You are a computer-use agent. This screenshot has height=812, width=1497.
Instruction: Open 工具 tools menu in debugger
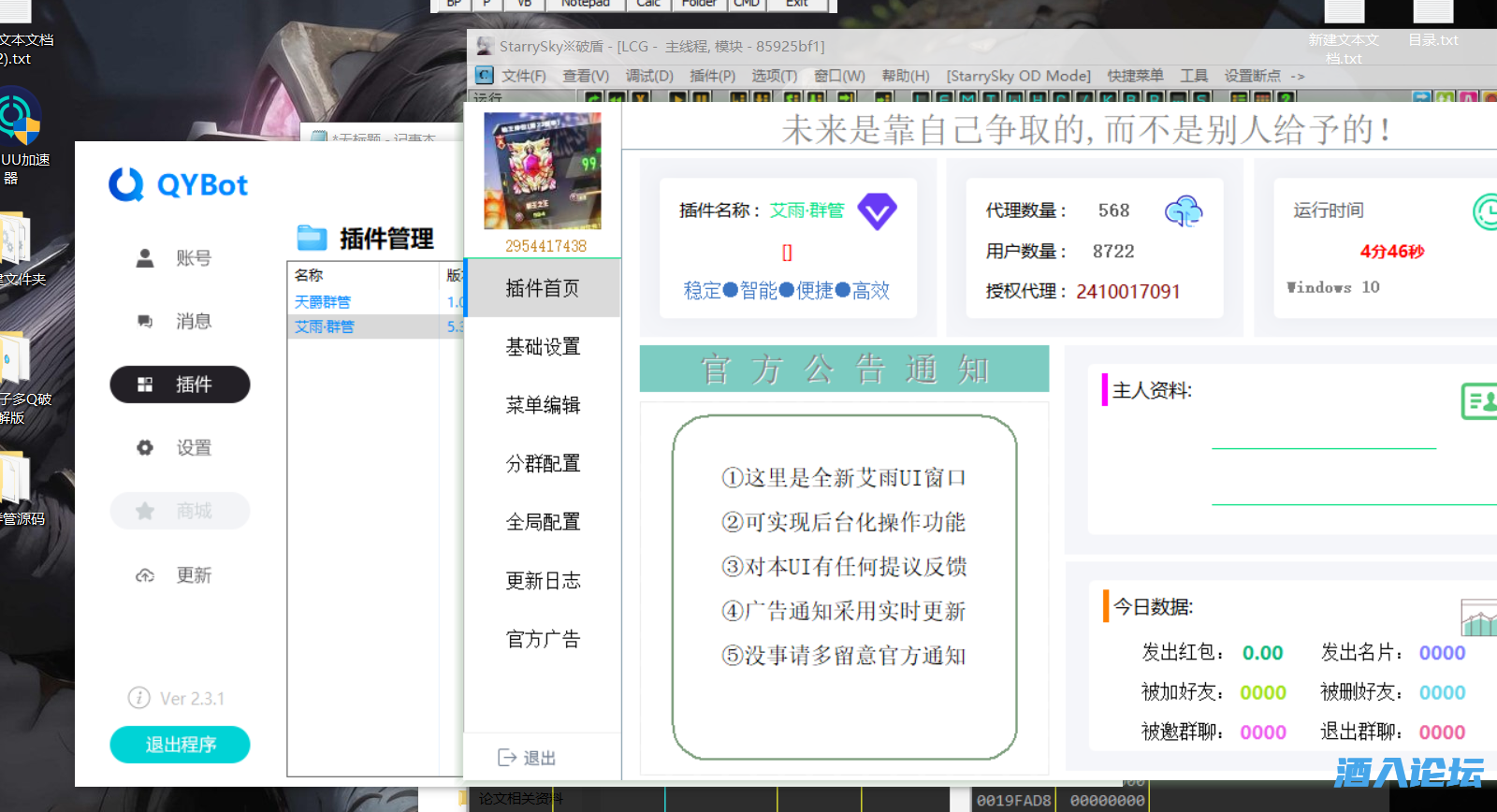[1194, 76]
